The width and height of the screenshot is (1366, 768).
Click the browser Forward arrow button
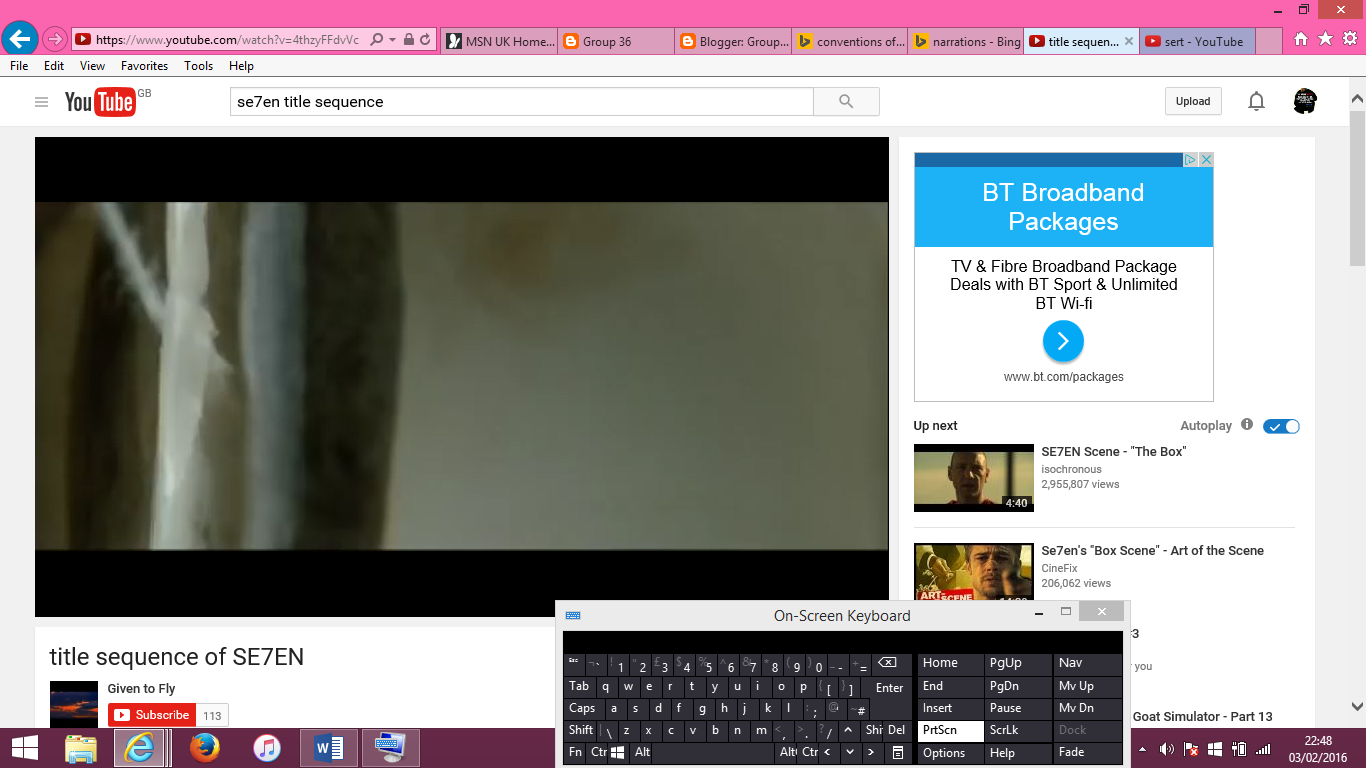pyautogui.click(x=55, y=40)
